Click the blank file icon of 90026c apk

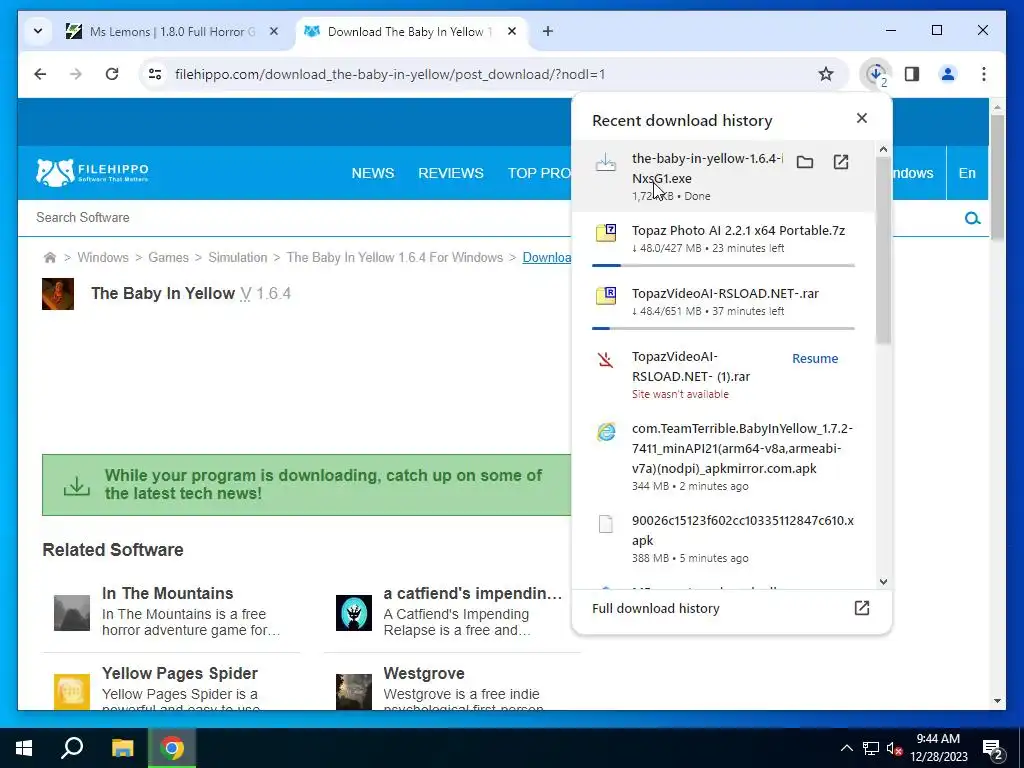point(606,524)
